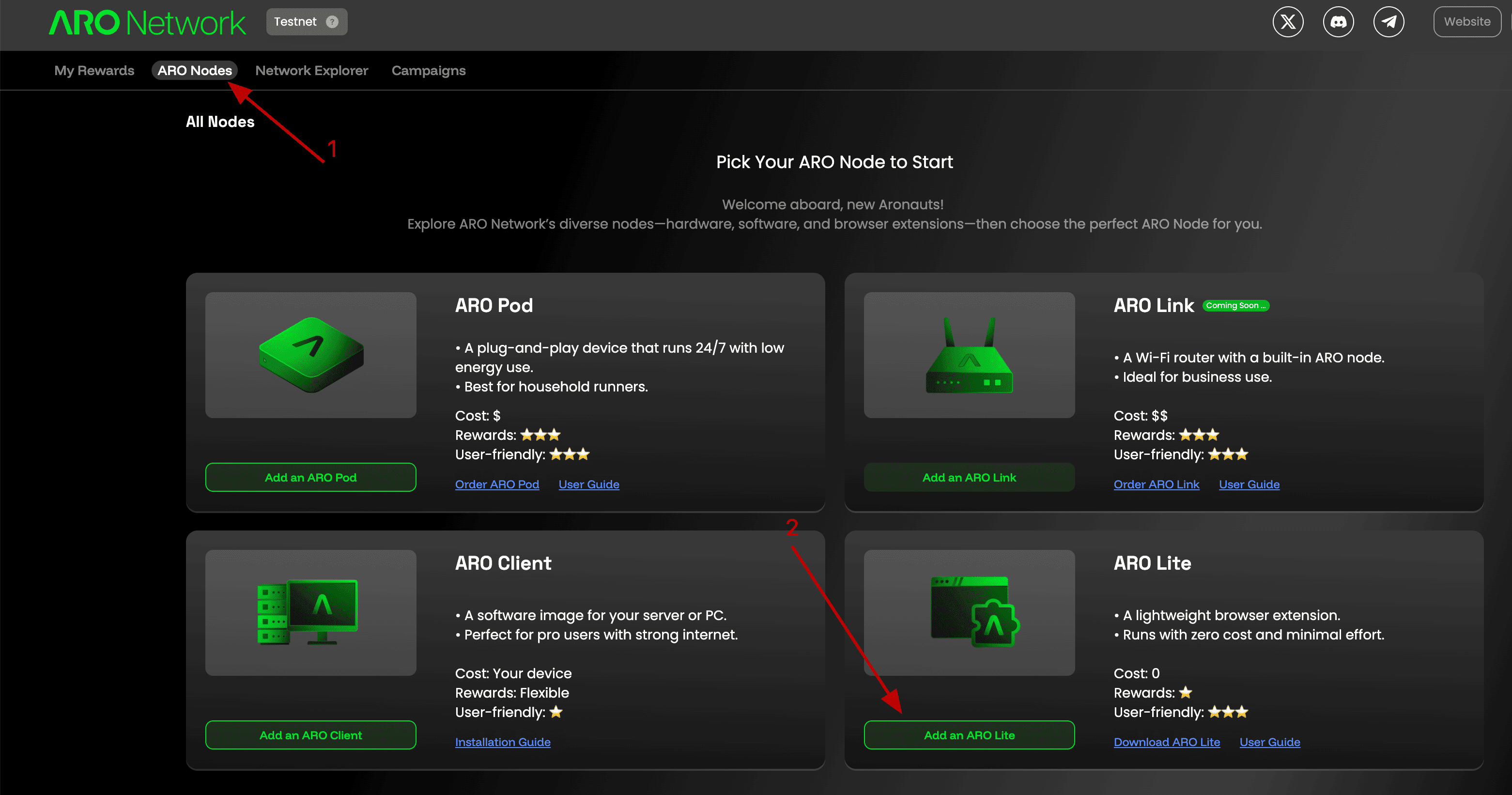This screenshot has width=1512, height=795.
Task: Open the Installation Guide link
Action: coord(502,742)
